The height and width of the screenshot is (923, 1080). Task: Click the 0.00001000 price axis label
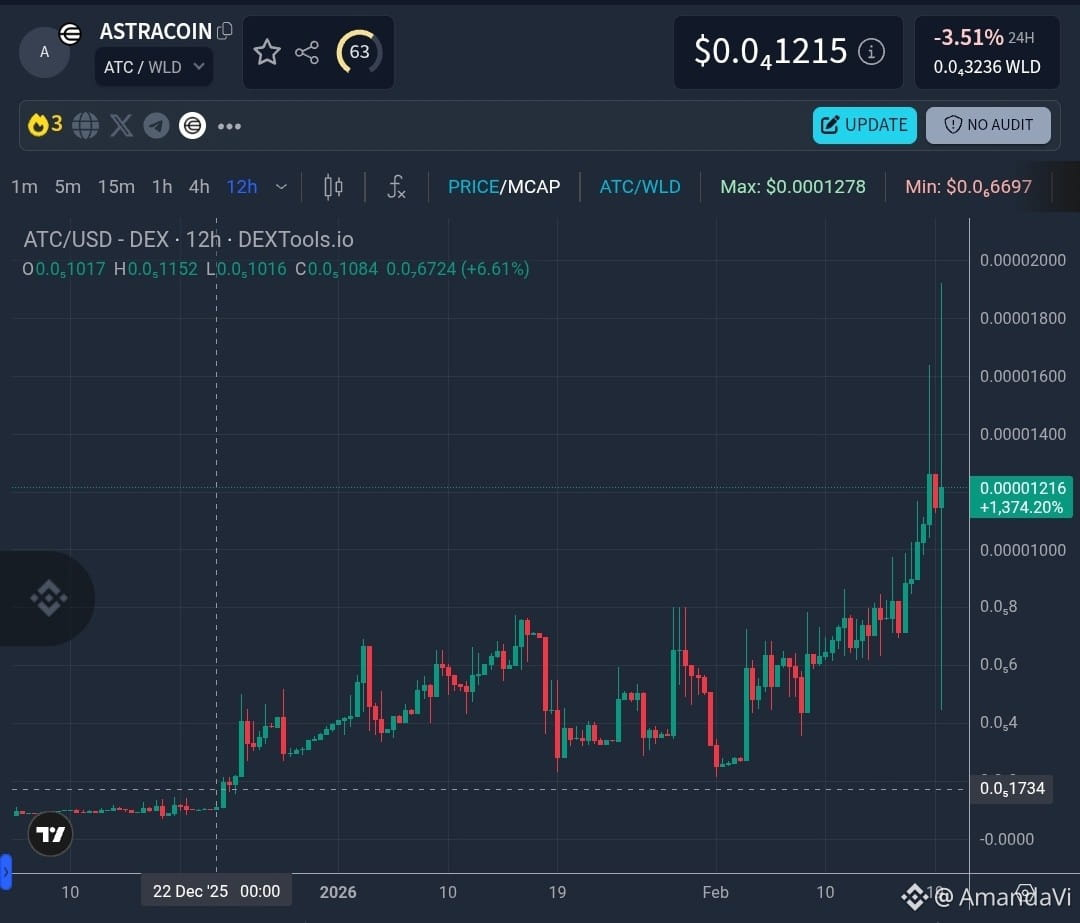click(1022, 550)
